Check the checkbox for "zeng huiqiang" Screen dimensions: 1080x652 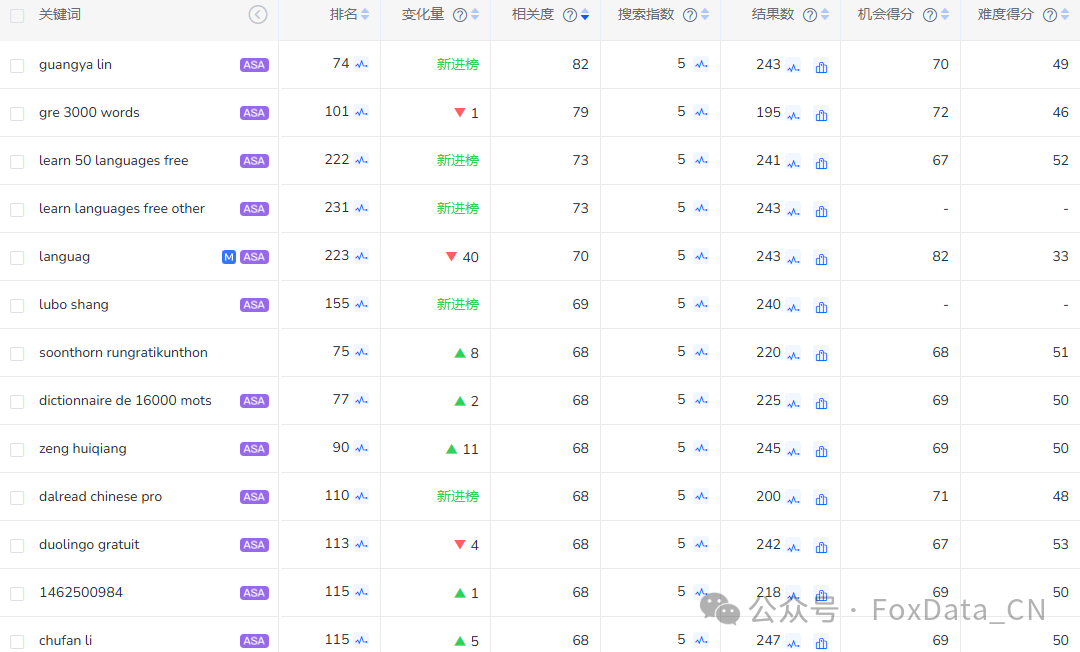coord(16,448)
